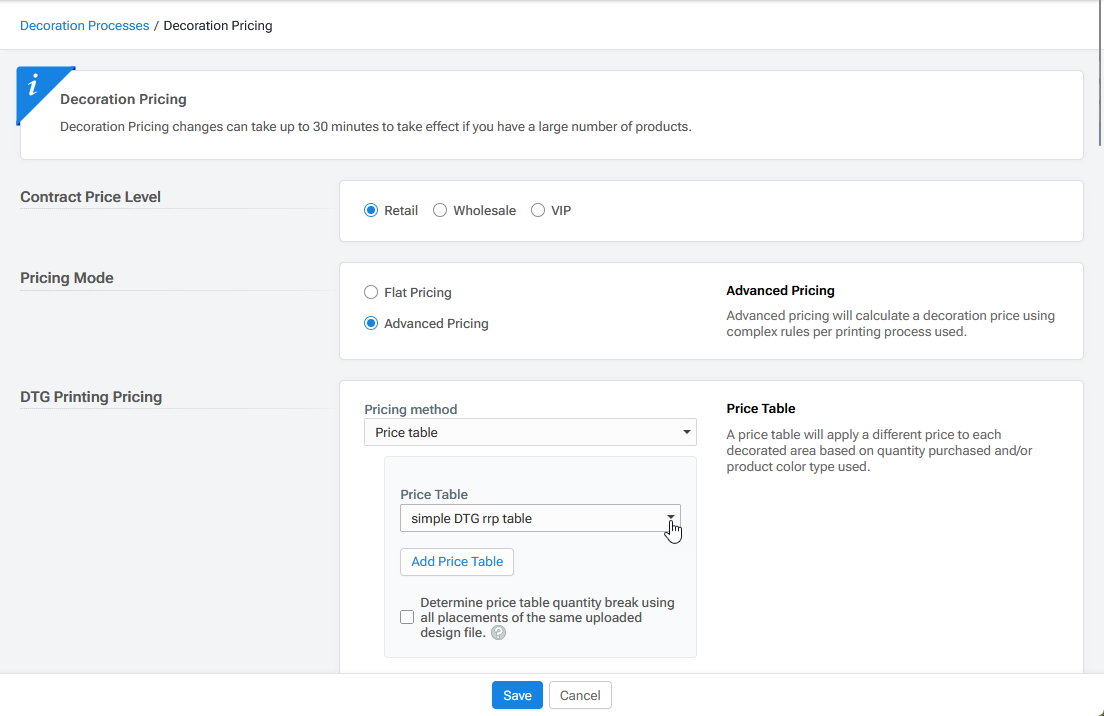
Task: Go to Decoration Processes breadcrumb
Action: [x=85, y=26]
